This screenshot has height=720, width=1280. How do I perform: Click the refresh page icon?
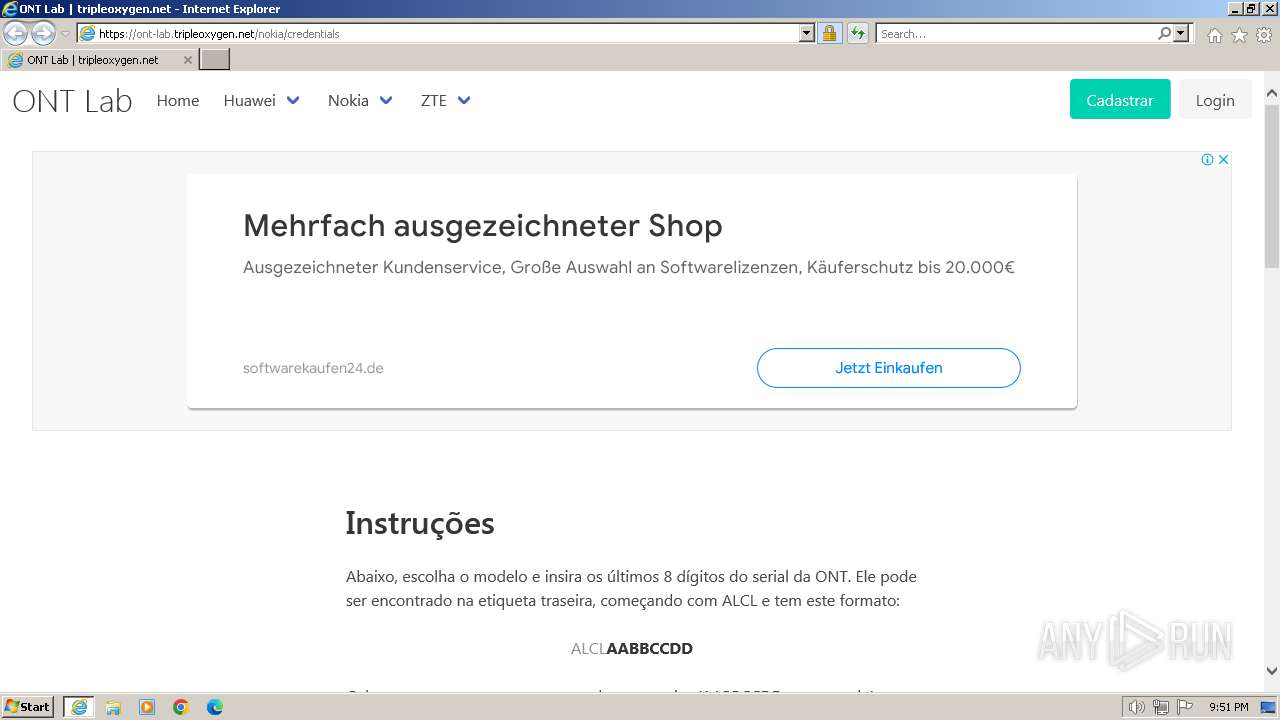[x=857, y=34]
